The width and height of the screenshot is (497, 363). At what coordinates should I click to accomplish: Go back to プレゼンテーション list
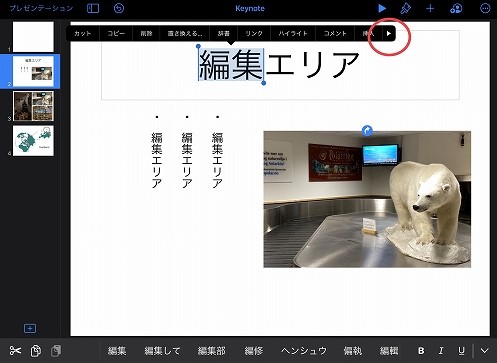click(x=41, y=8)
